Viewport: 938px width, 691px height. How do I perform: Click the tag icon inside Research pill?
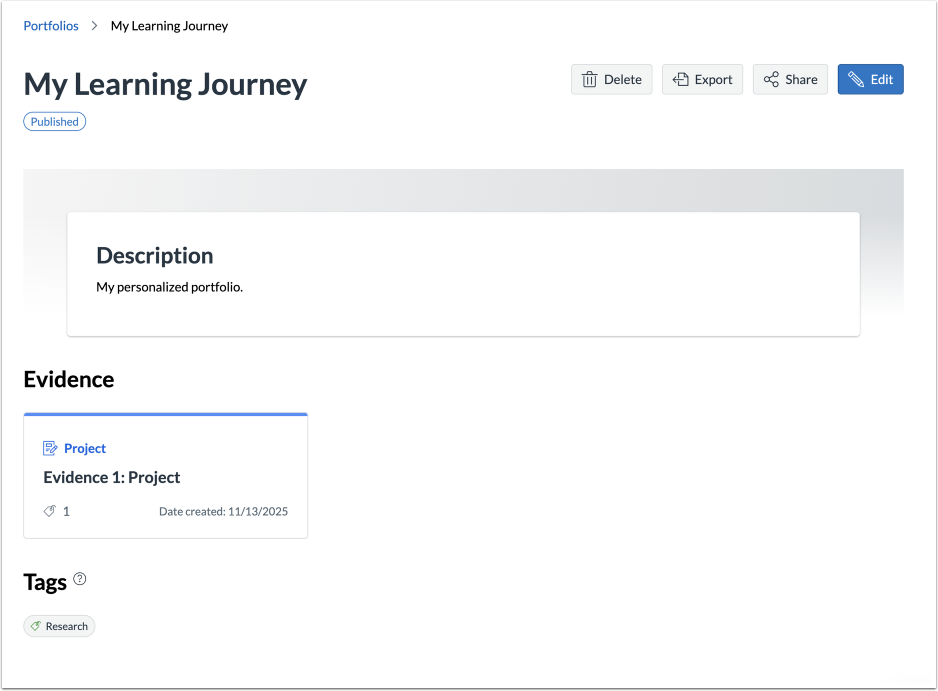(36, 626)
